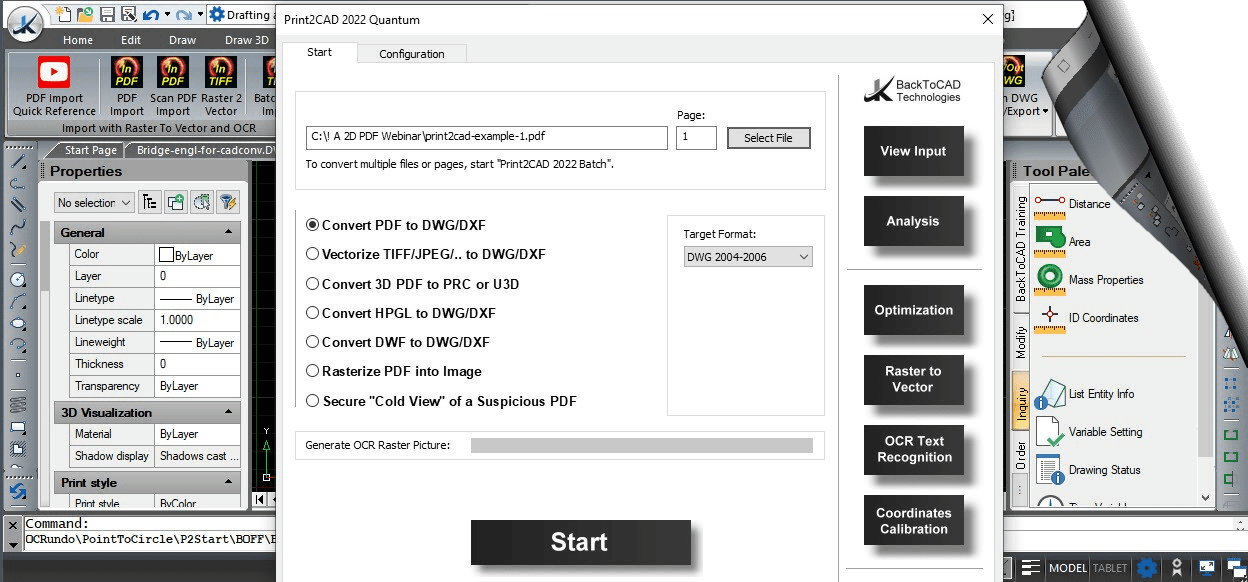Click the Select File button

pyautogui.click(x=768, y=138)
